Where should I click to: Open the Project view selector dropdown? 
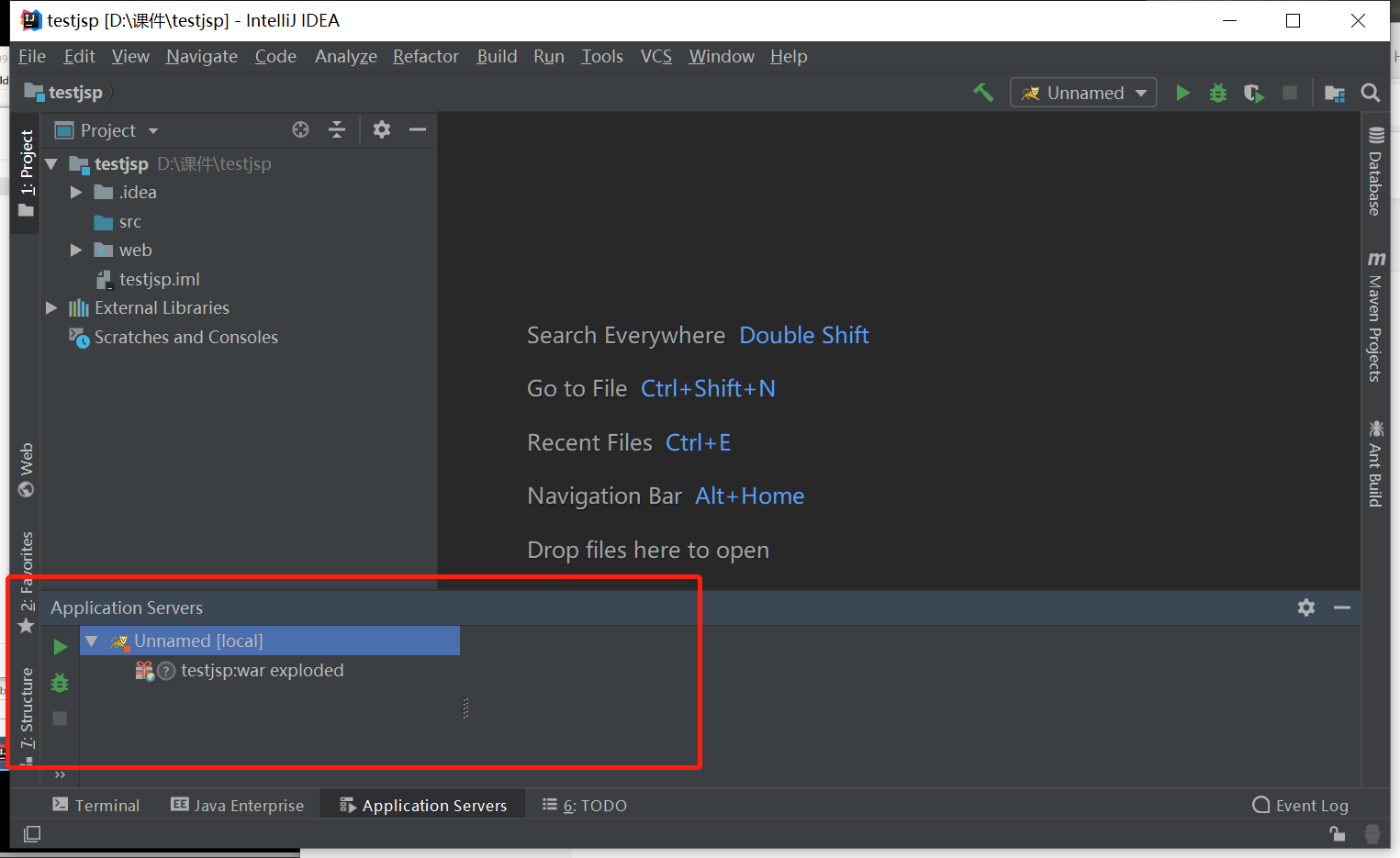107,130
